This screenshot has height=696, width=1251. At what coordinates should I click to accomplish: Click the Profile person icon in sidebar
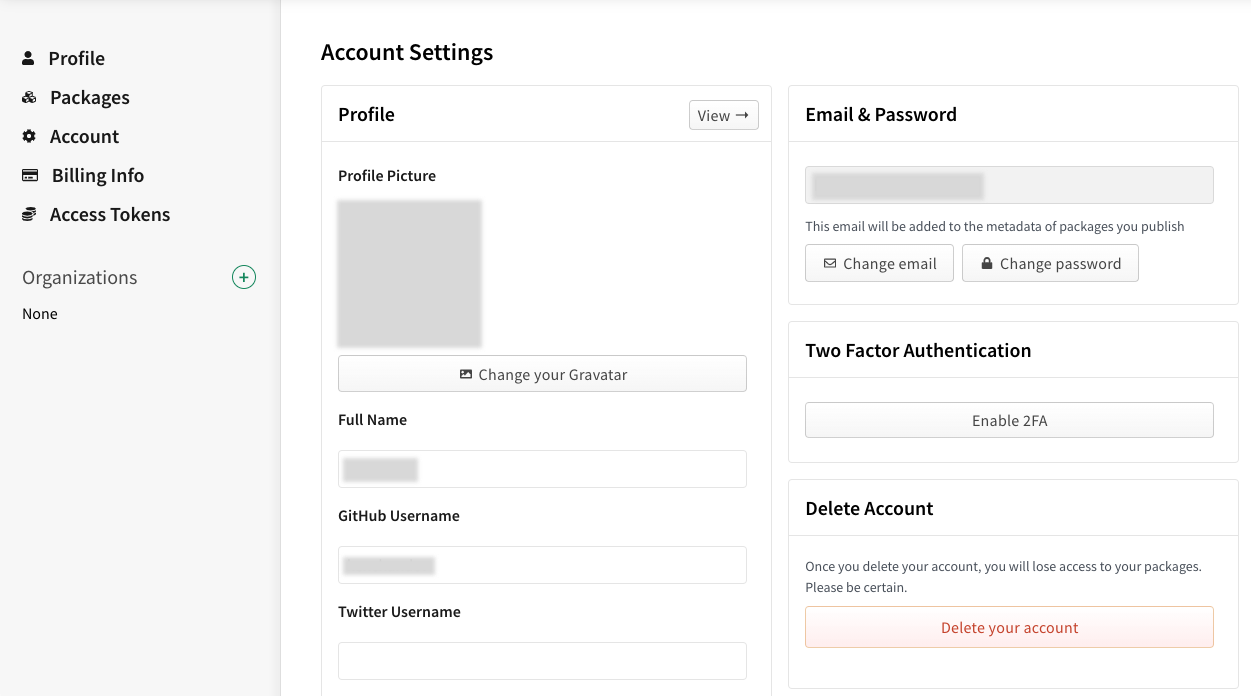(x=28, y=58)
